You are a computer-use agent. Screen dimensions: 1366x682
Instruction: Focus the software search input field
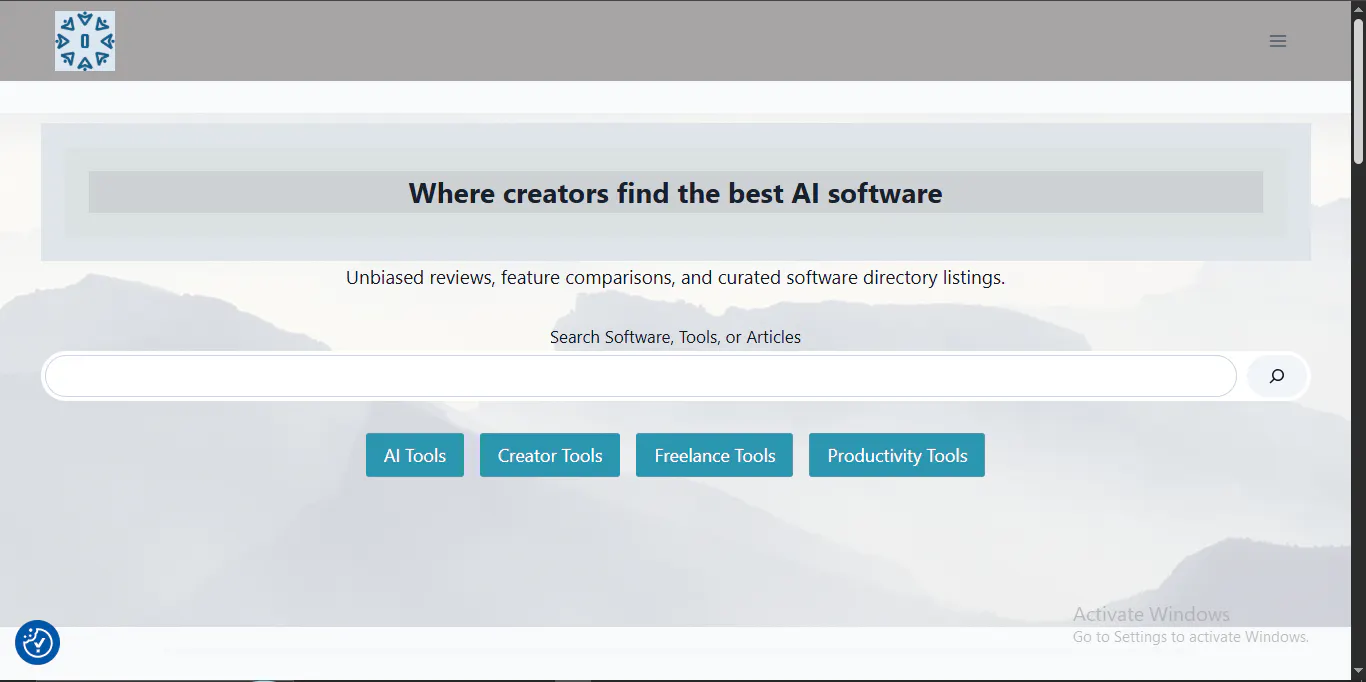click(x=641, y=376)
